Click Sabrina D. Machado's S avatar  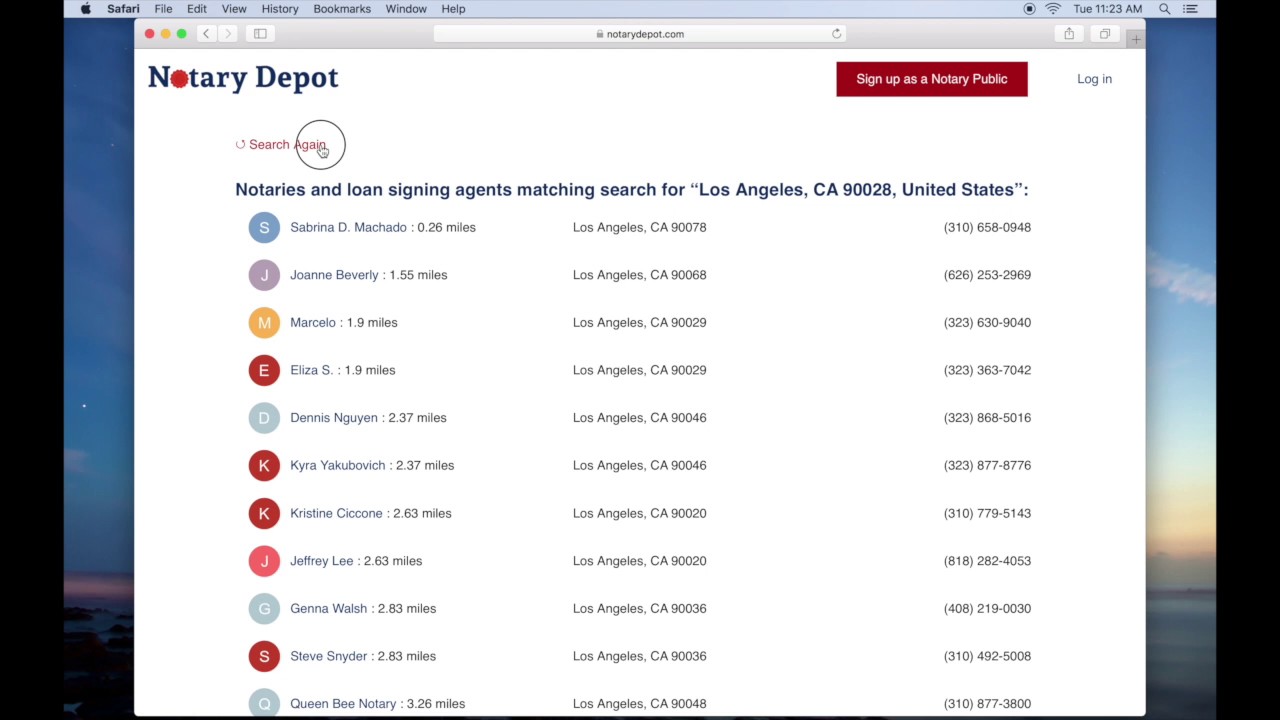[264, 227]
